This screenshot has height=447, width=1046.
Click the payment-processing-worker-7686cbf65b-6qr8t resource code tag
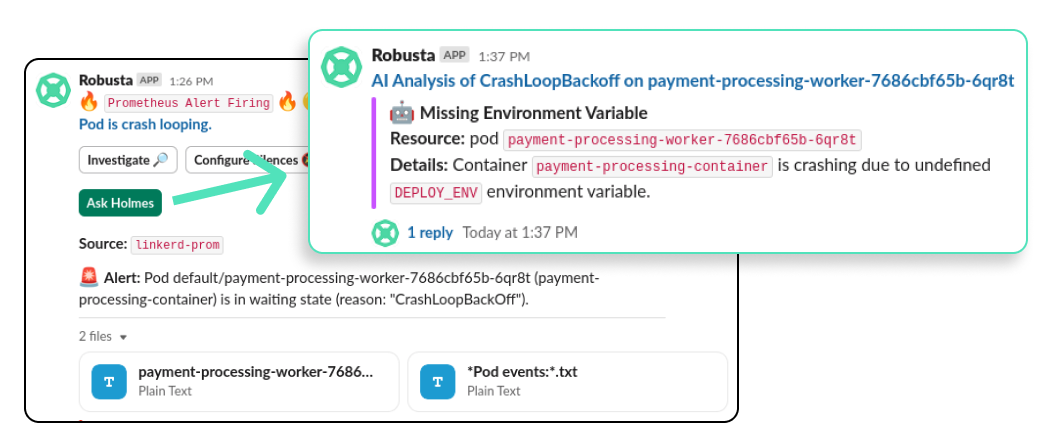coord(682,140)
